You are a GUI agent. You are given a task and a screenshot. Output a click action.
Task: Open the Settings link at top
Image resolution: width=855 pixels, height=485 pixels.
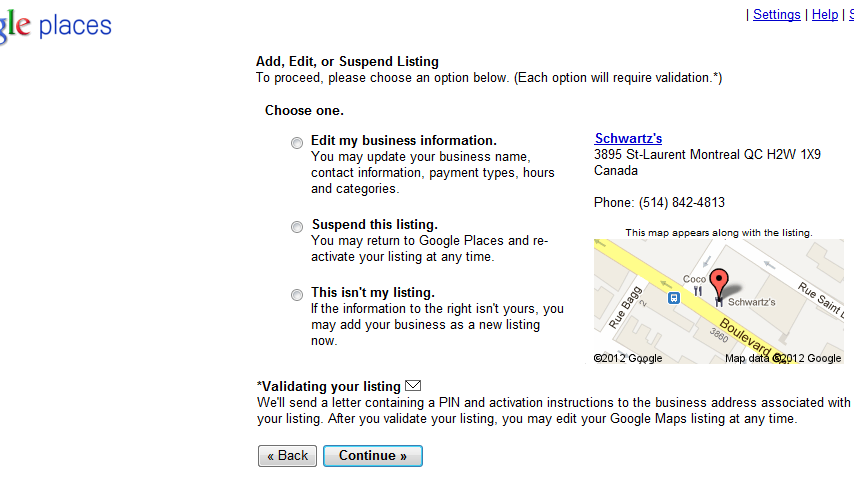[777, 15]
